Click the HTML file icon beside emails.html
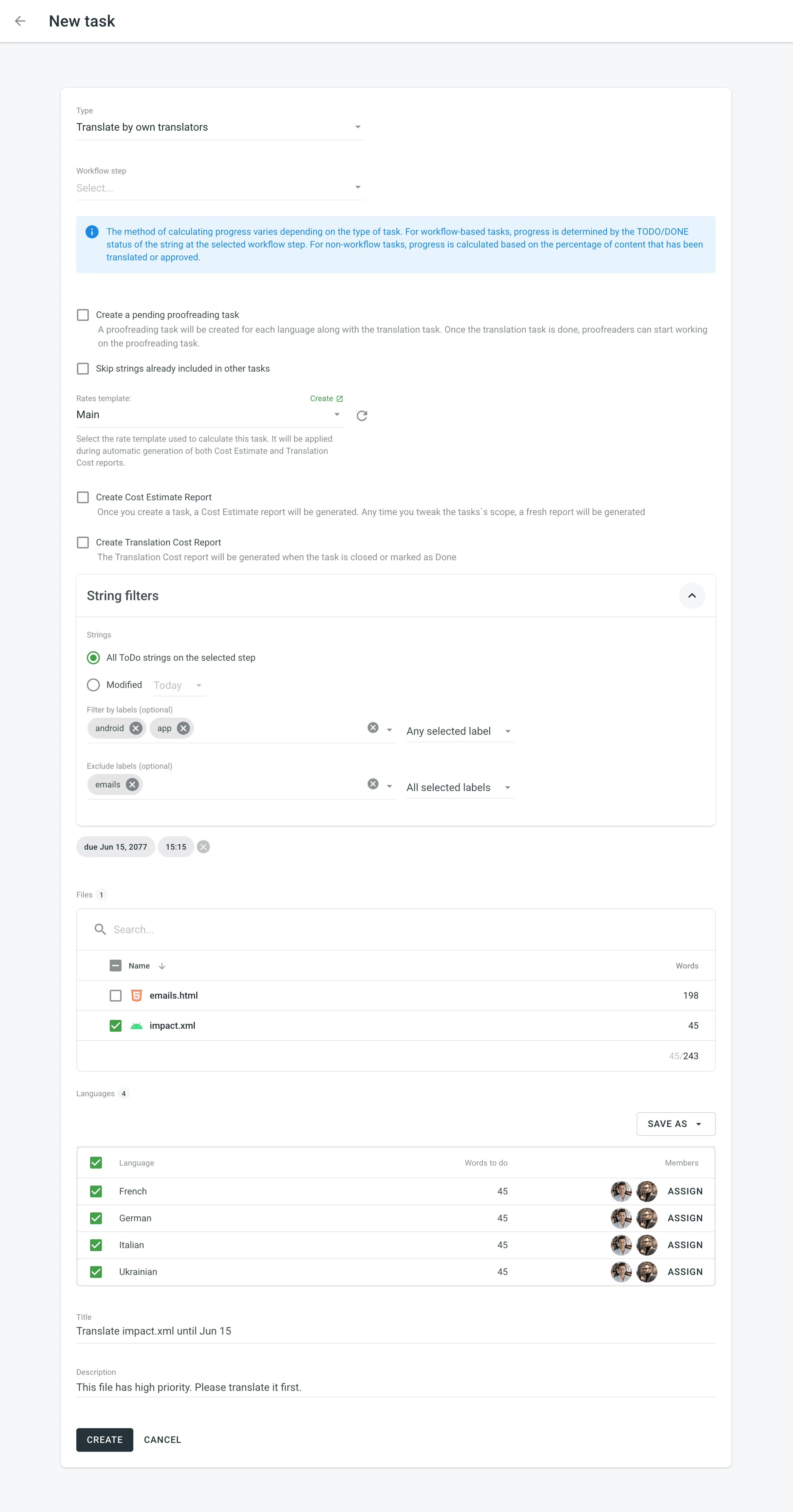793x1512 pixels. coord(136,995)
